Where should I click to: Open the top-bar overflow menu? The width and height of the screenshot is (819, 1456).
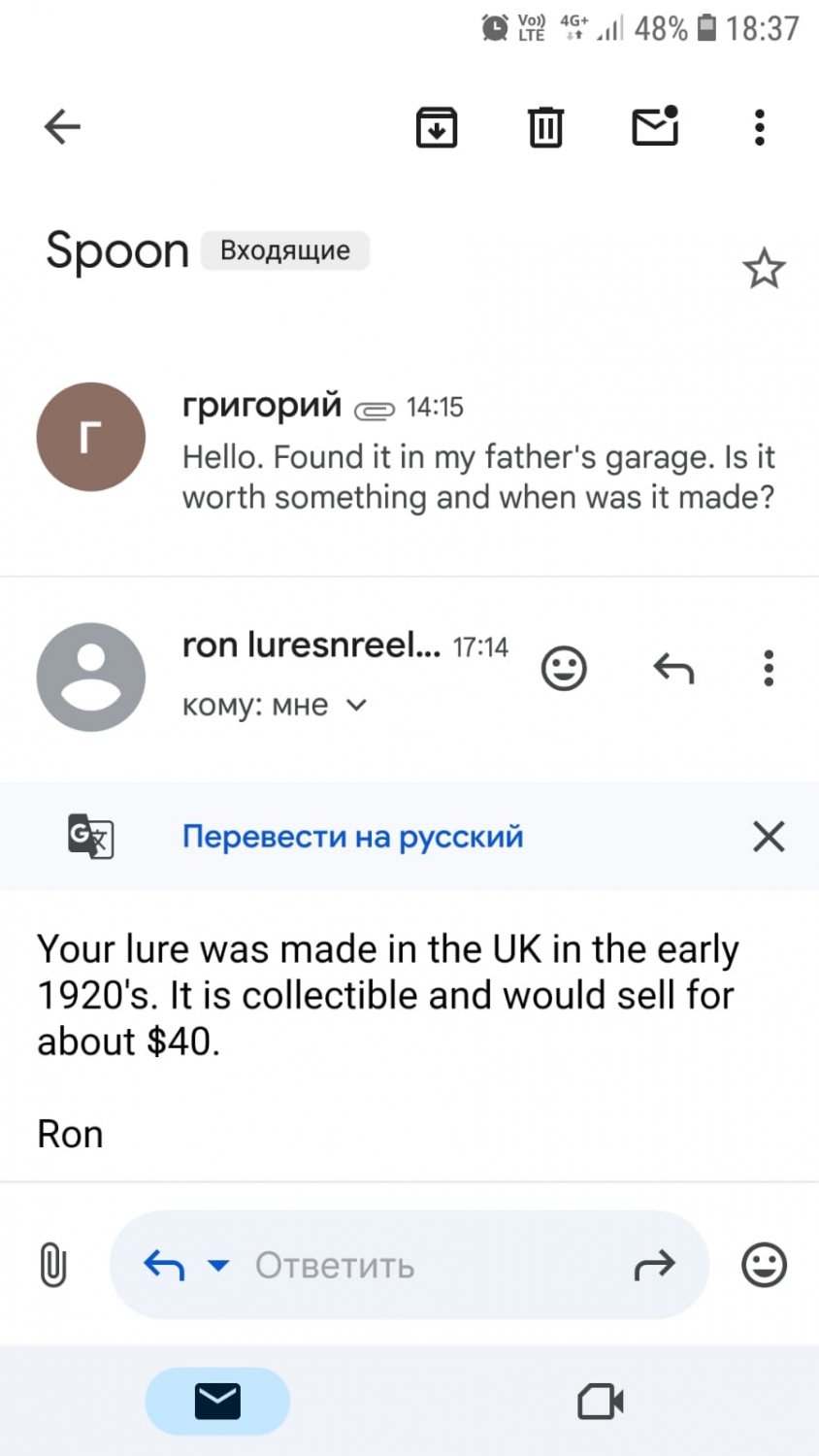click(x=760, y=127)
